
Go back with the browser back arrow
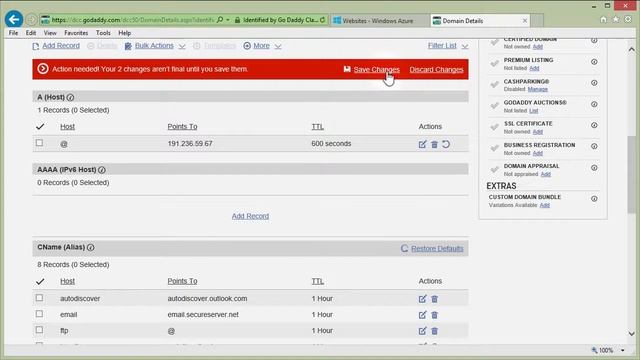point(14,19)
